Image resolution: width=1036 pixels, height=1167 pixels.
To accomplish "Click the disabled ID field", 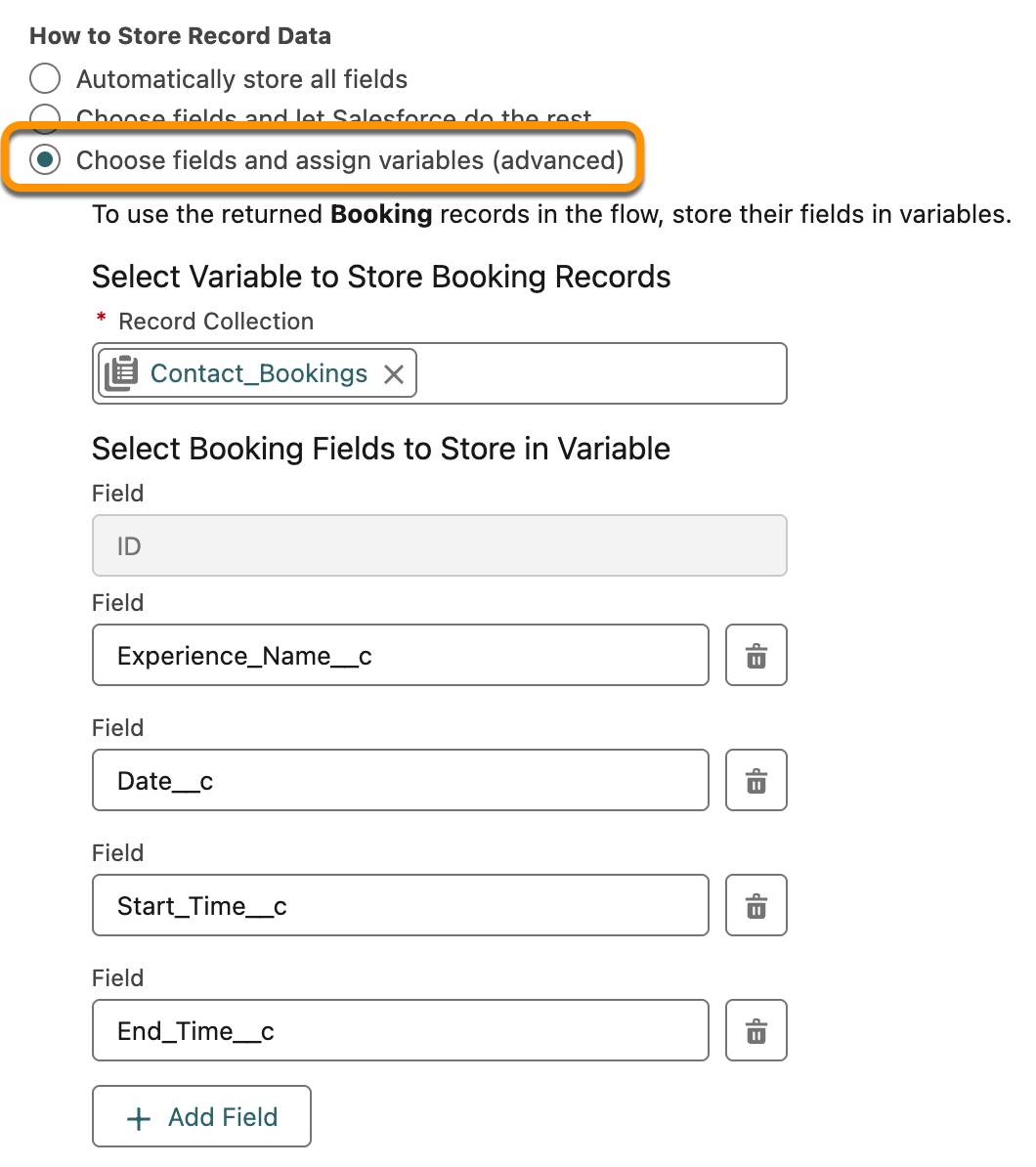I will click(439, 545).
